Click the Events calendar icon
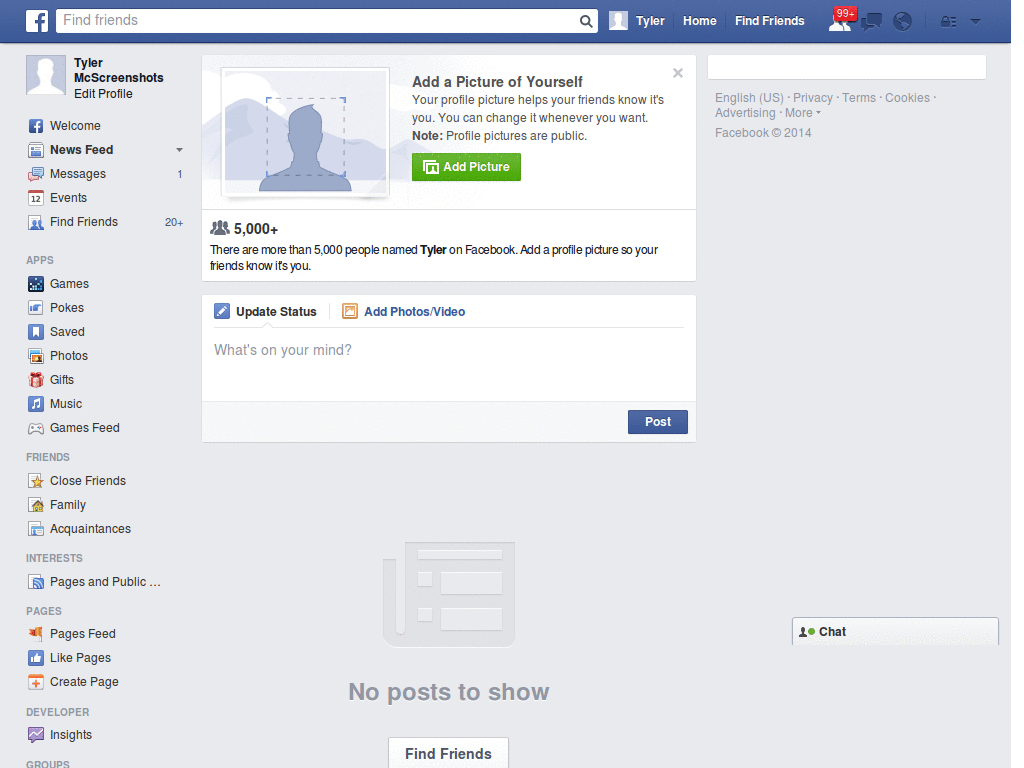The height and width of the screenshot is (768, 1024). 36,198
